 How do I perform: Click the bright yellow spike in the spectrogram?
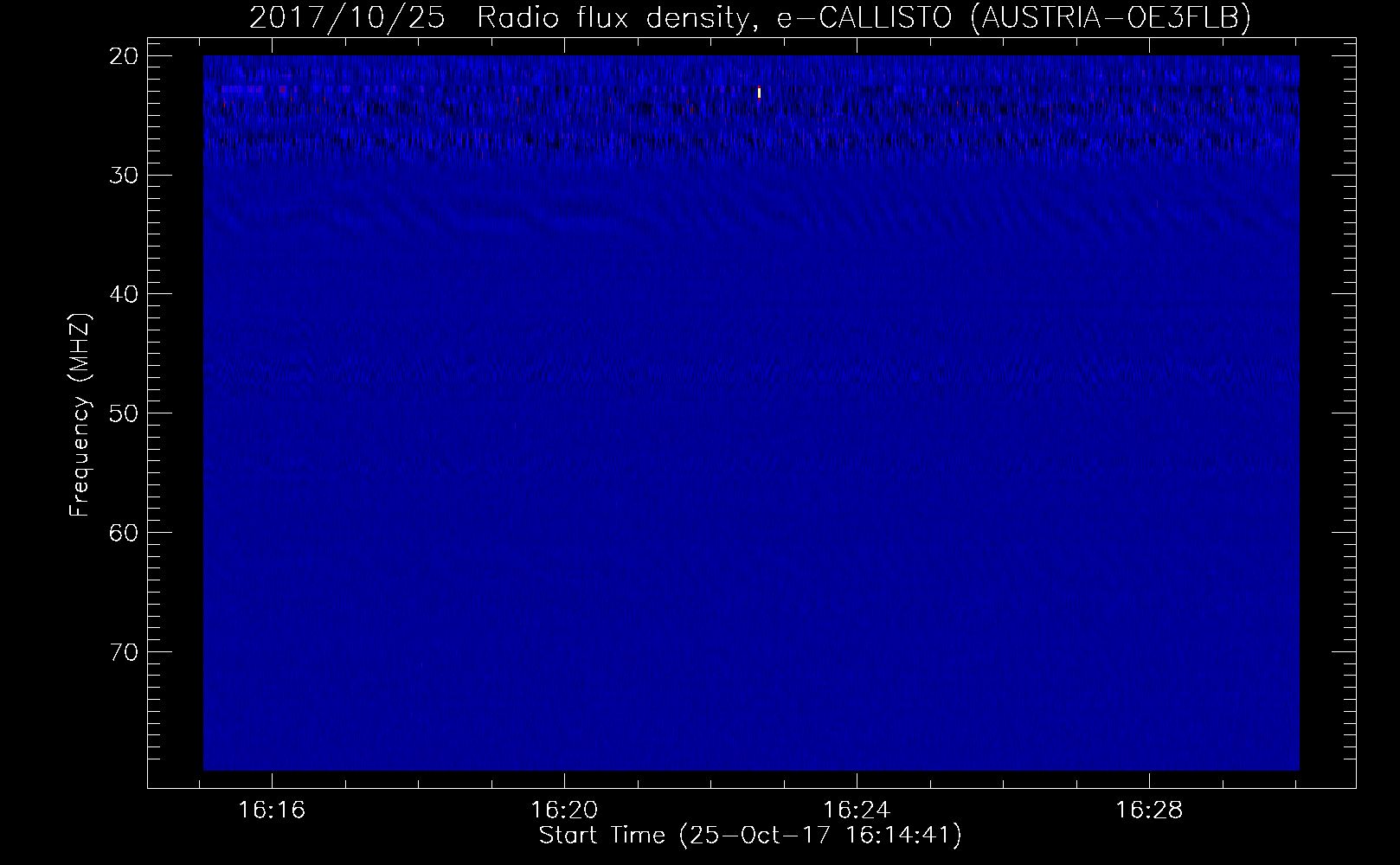[x=759, y=93]
